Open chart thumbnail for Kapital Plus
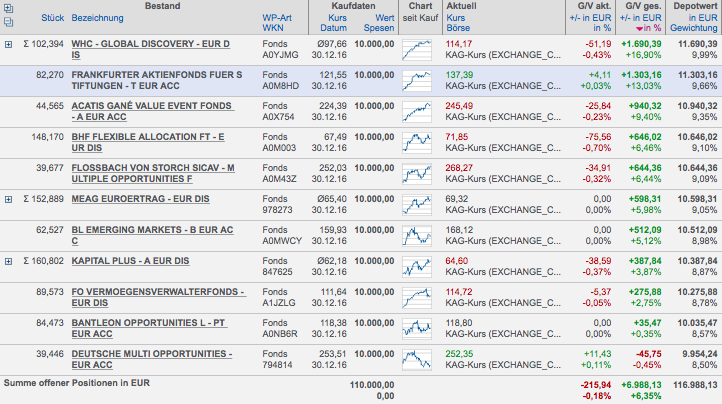 coord(417,267)
